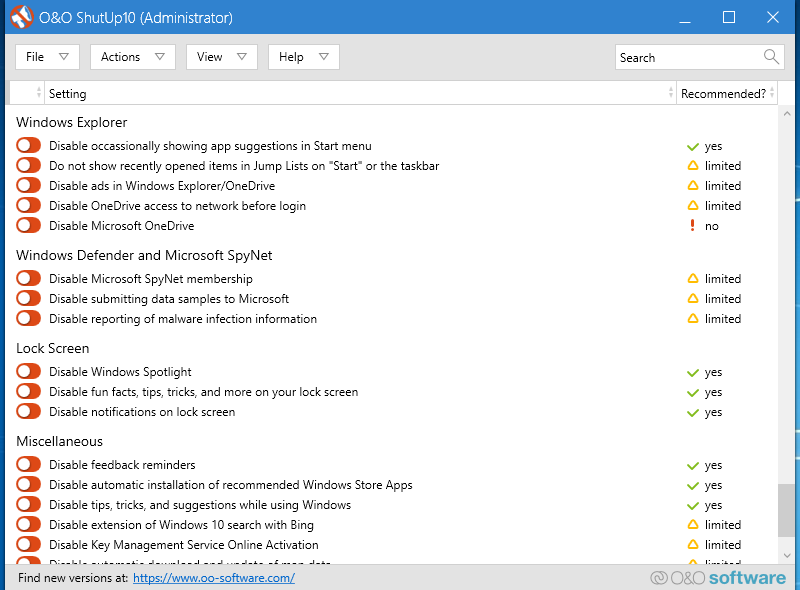The width and height of the screenshot is (800, 590).
Task: Click the warning triangle for OneDrive network access
Action: (x=692, y=206)
